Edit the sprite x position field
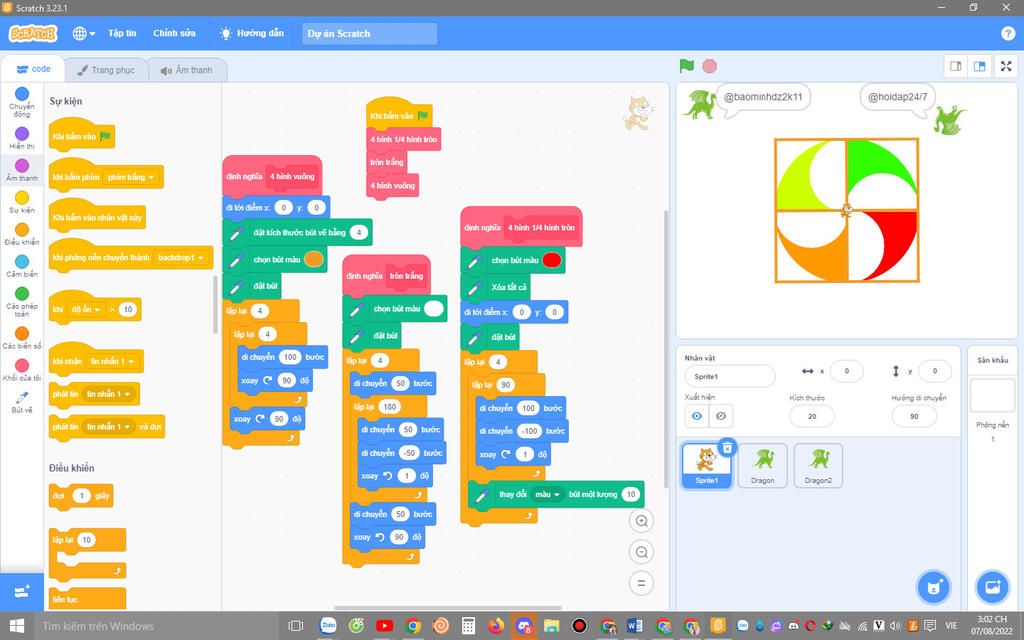This screenshot has height=640, width=1024. click(846, 371)
